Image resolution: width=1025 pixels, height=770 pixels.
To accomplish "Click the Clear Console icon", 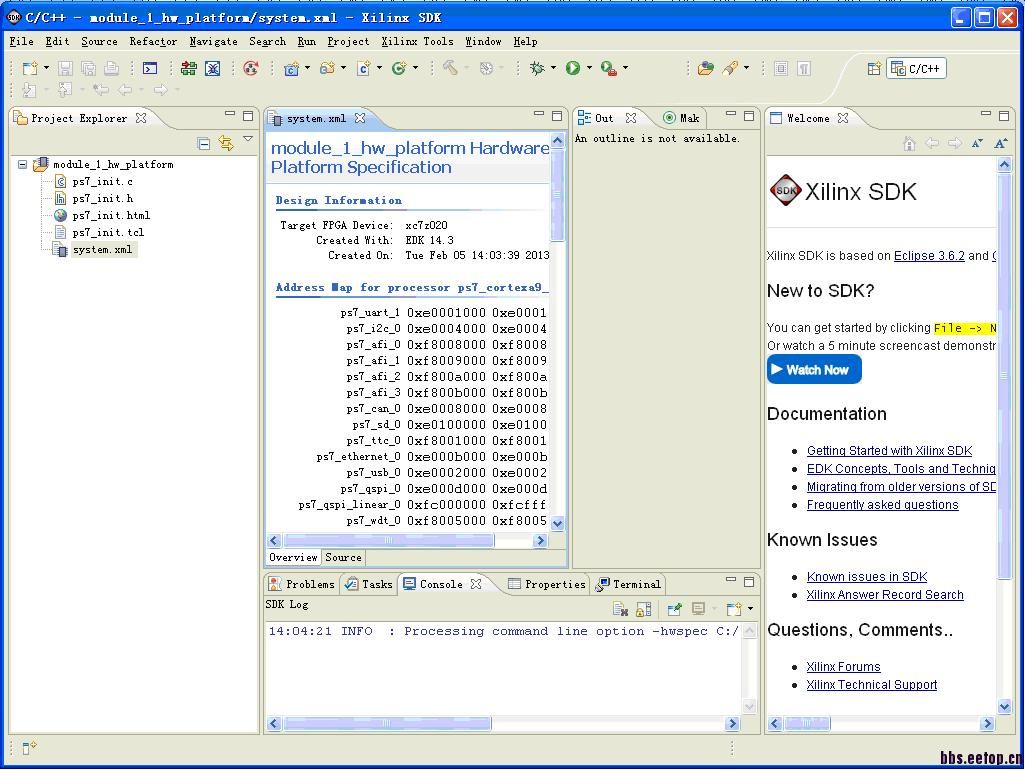I will (x=620, y=609).
